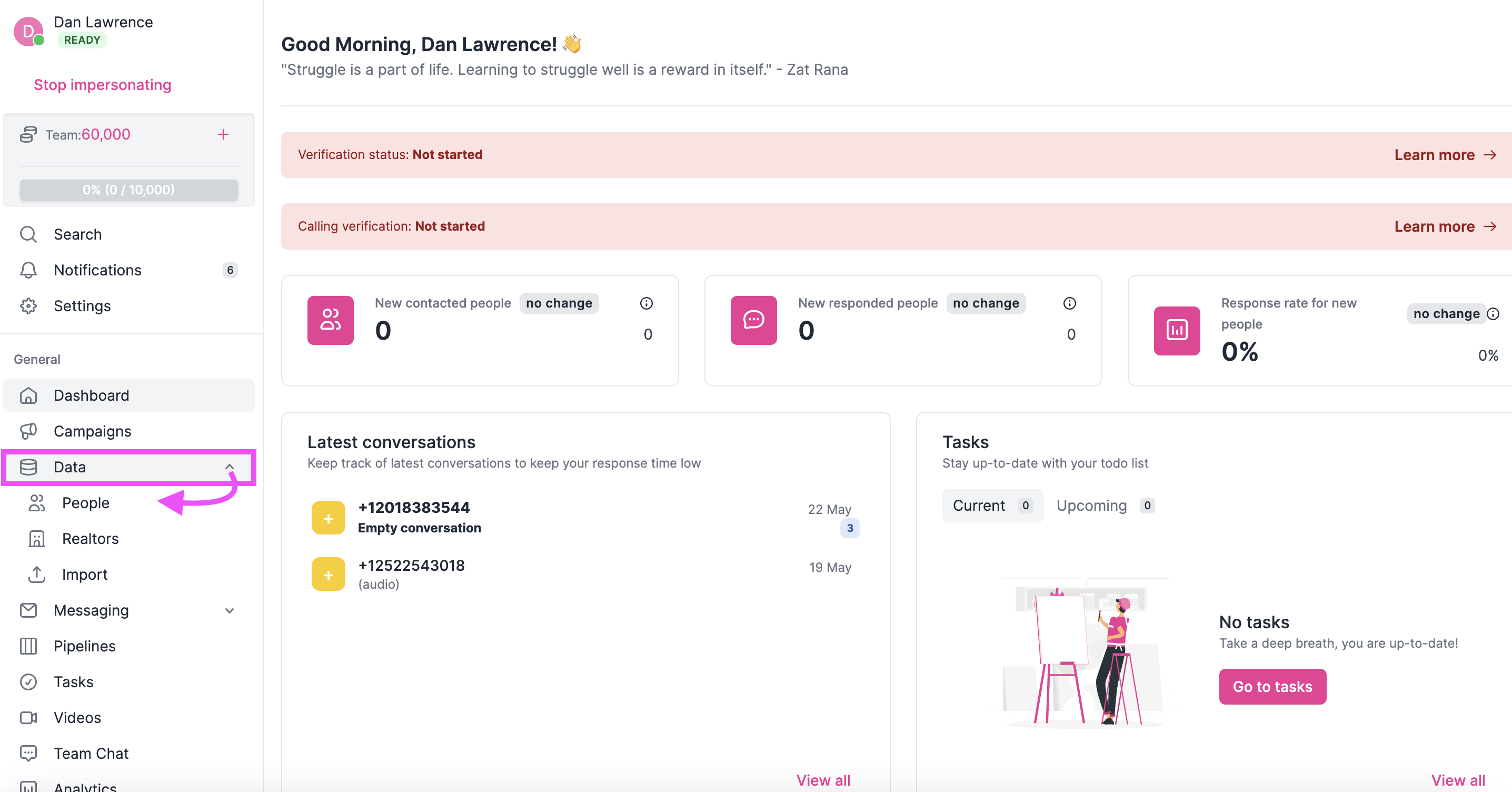Open Campaigns from the sidebar
1512x792 pixels.
[92, 431]
